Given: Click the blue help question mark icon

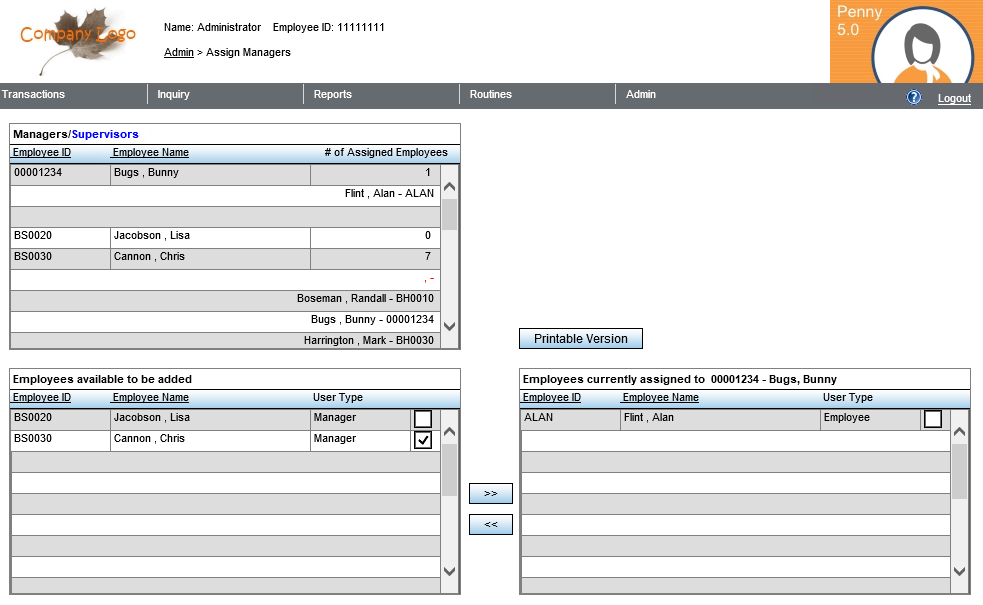Looking at the screenshot, I should point(913,97).
